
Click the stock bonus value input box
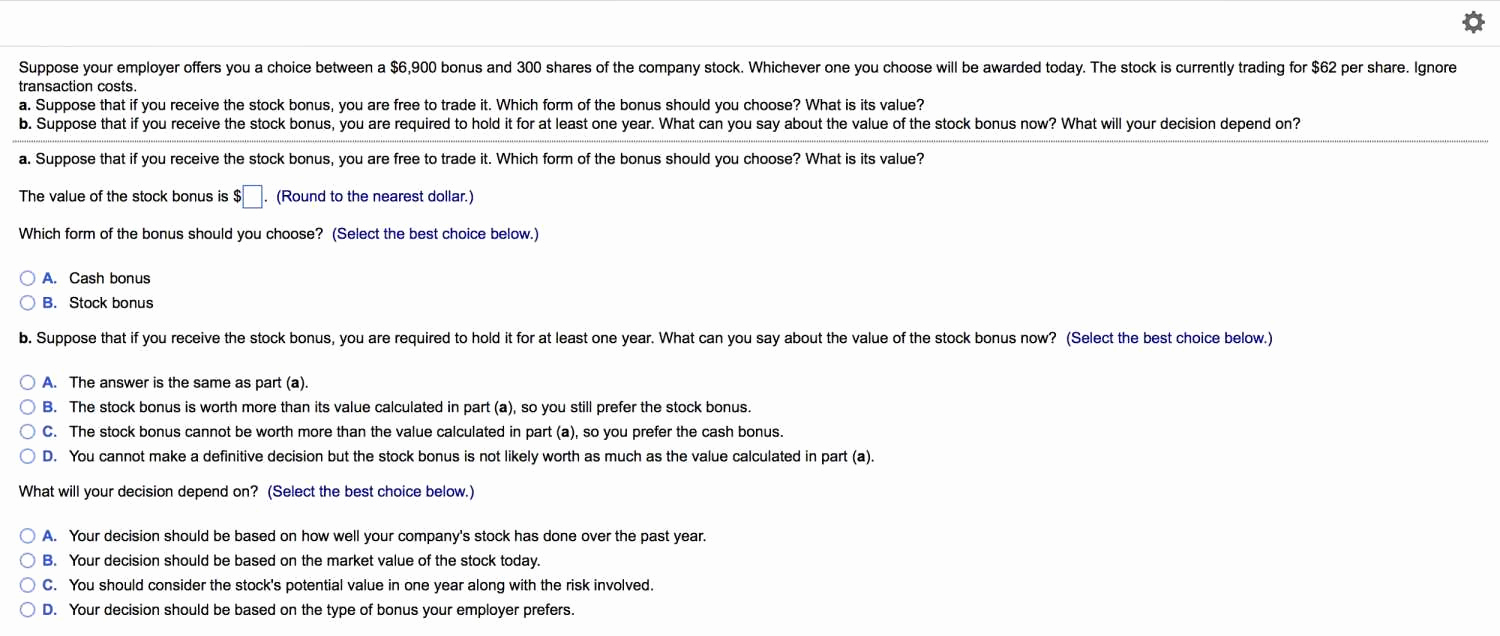click(253, 197)
